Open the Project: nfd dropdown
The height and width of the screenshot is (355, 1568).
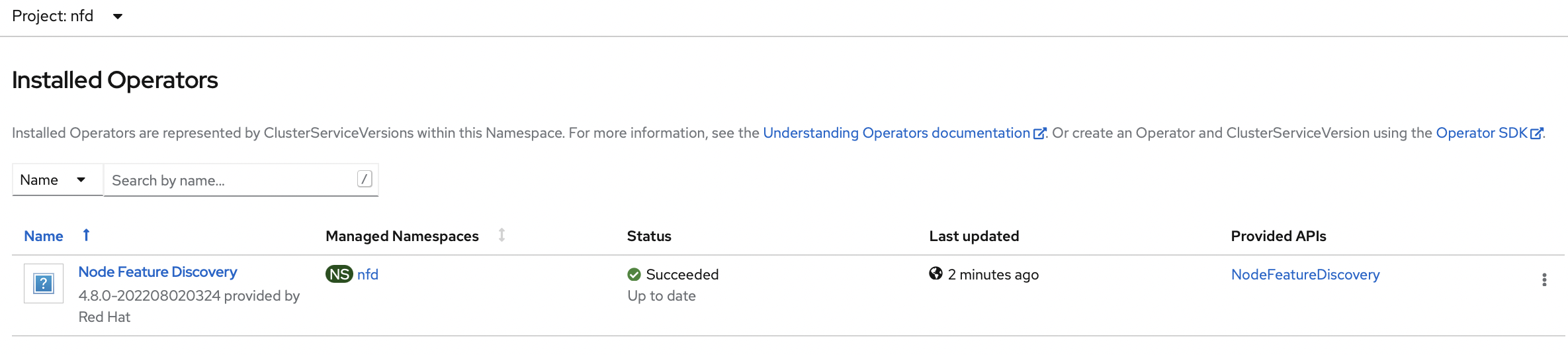(67, 16)
